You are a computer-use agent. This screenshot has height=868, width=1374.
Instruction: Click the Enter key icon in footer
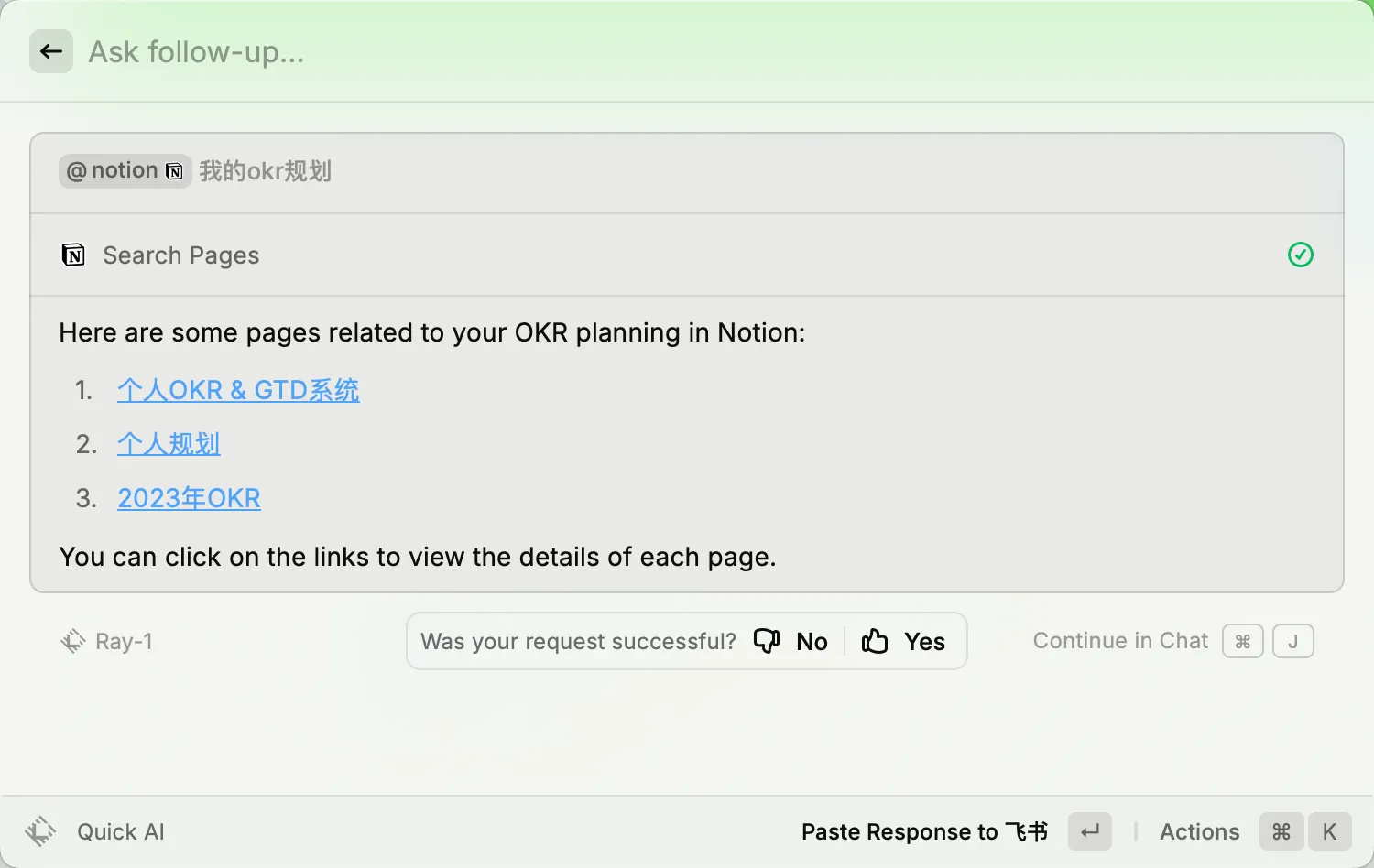pos(1090,831)
